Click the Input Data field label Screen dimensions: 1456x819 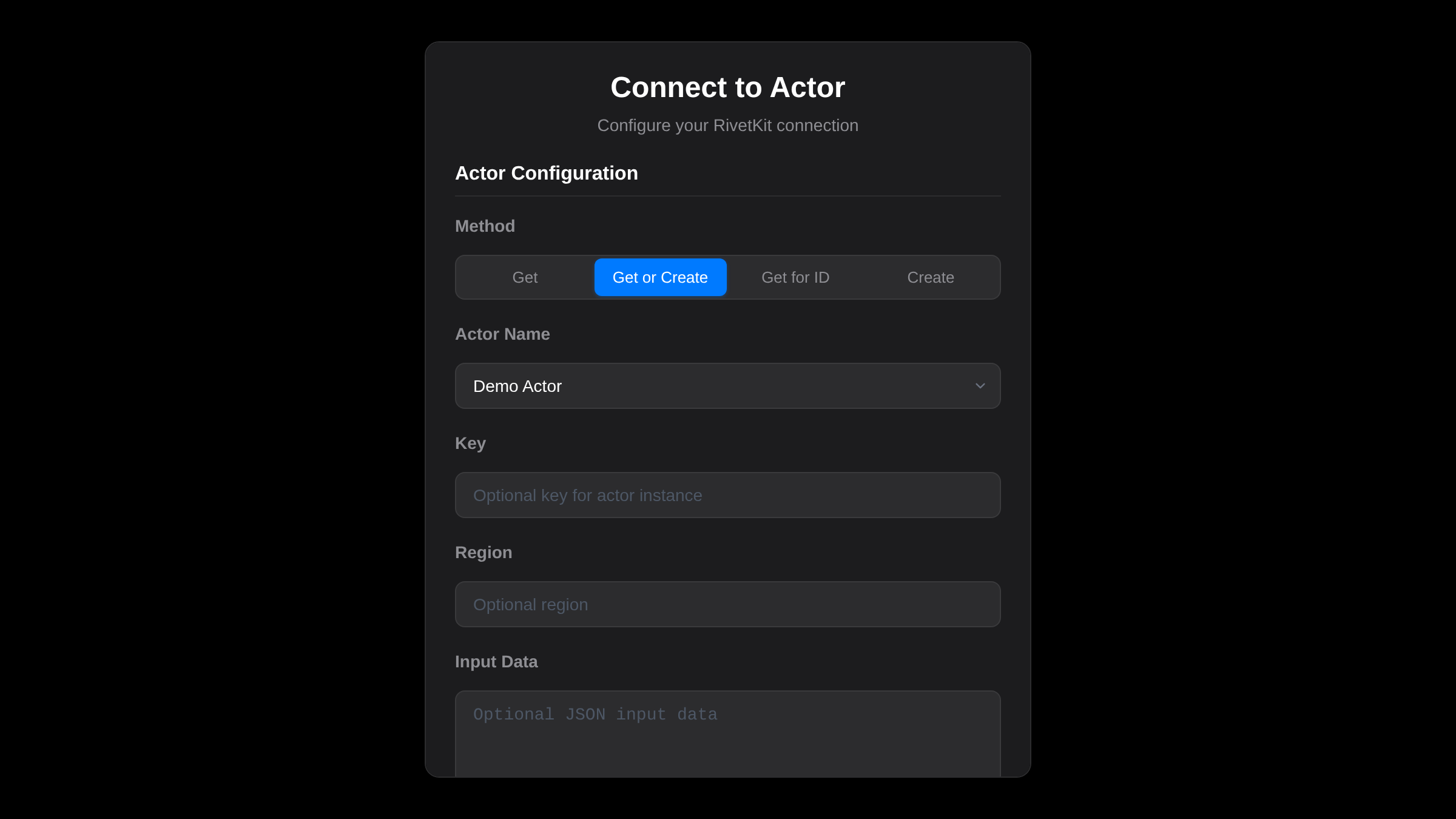[496, 662]
